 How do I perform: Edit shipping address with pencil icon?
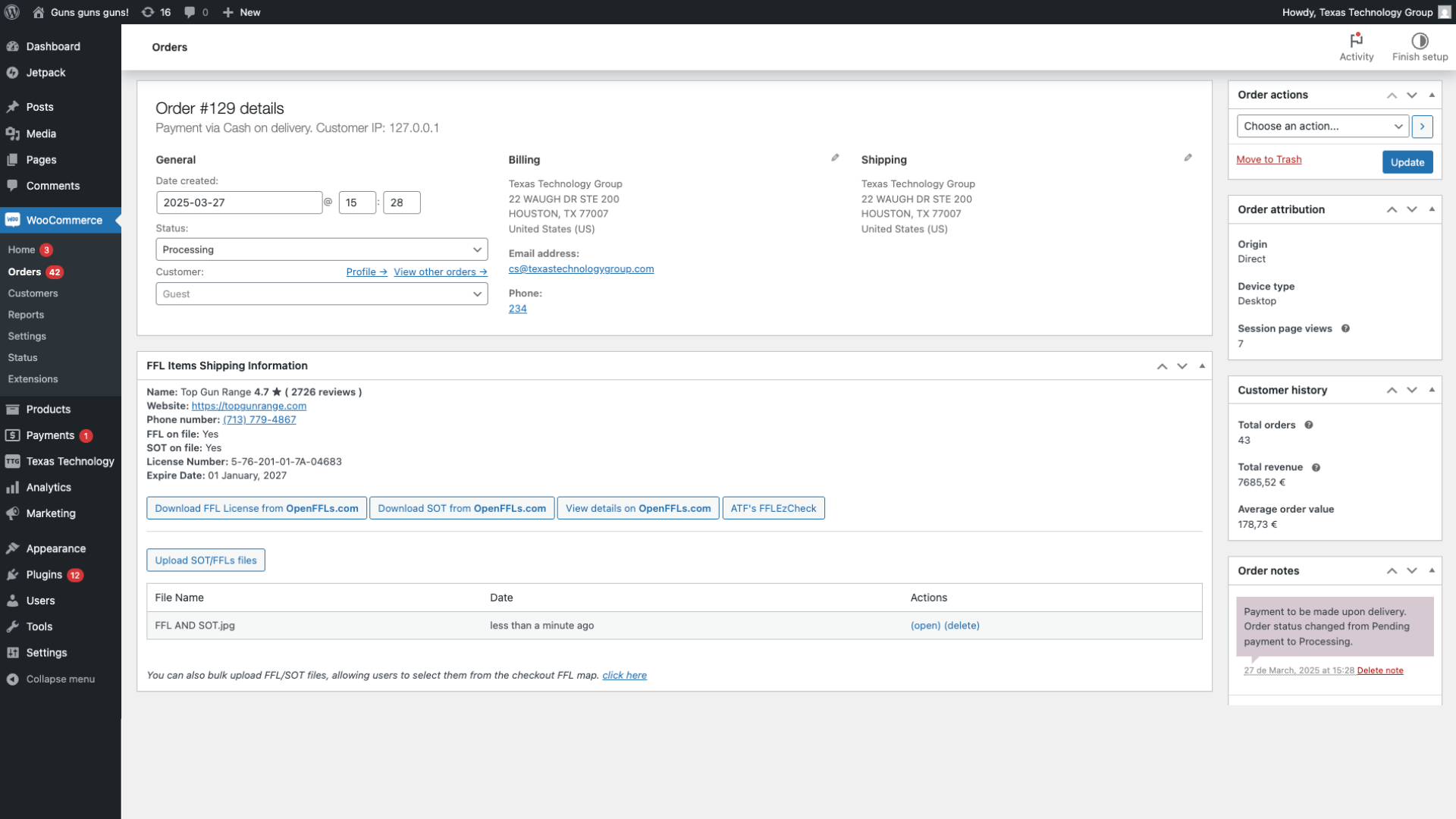click(1188, 158)
